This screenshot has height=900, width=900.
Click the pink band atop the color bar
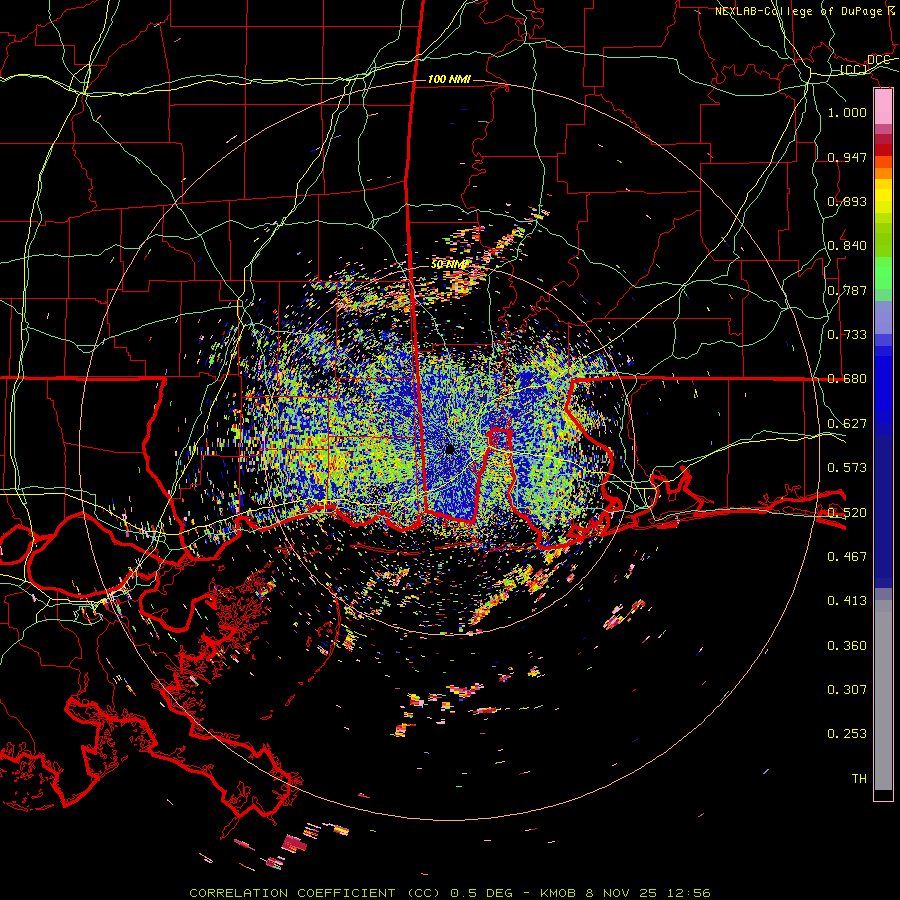[x=883, y=106]
